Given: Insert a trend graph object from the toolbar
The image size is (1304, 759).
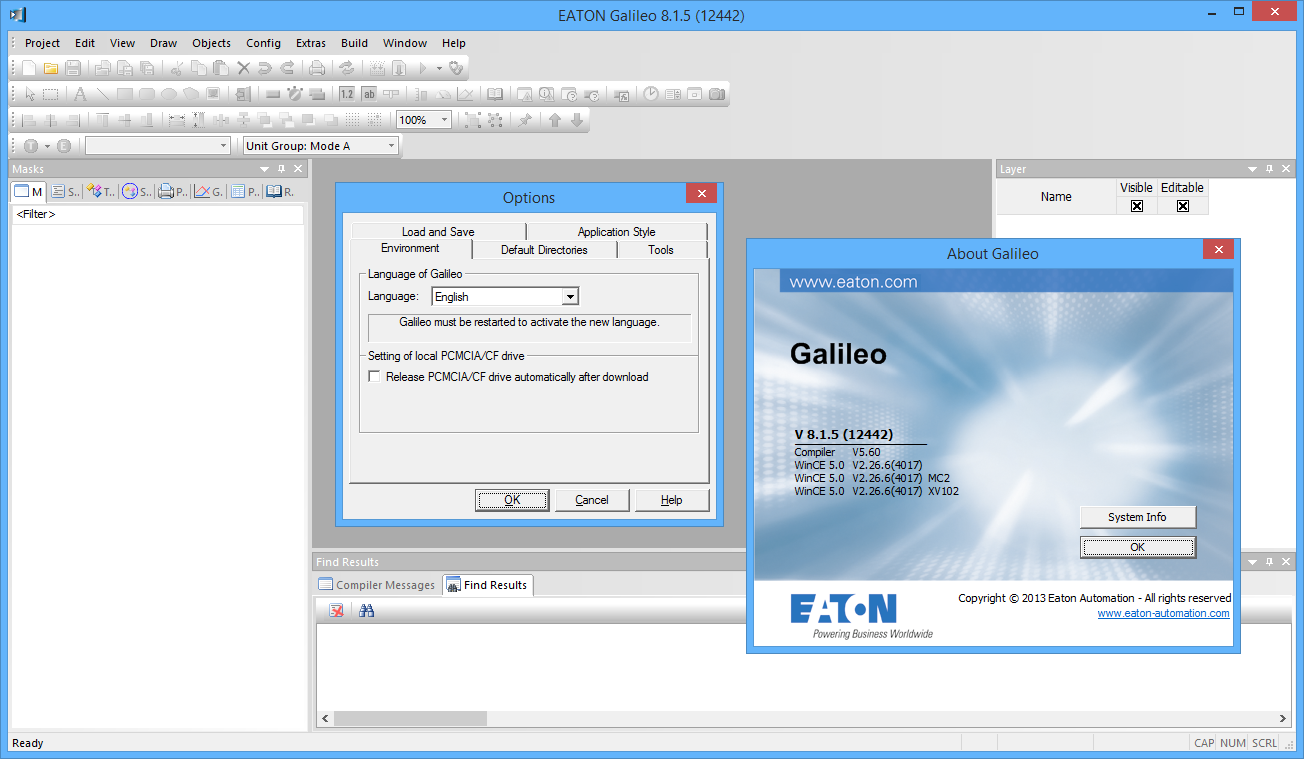Looking at the screenshot, I should click(x=465, y=95).
